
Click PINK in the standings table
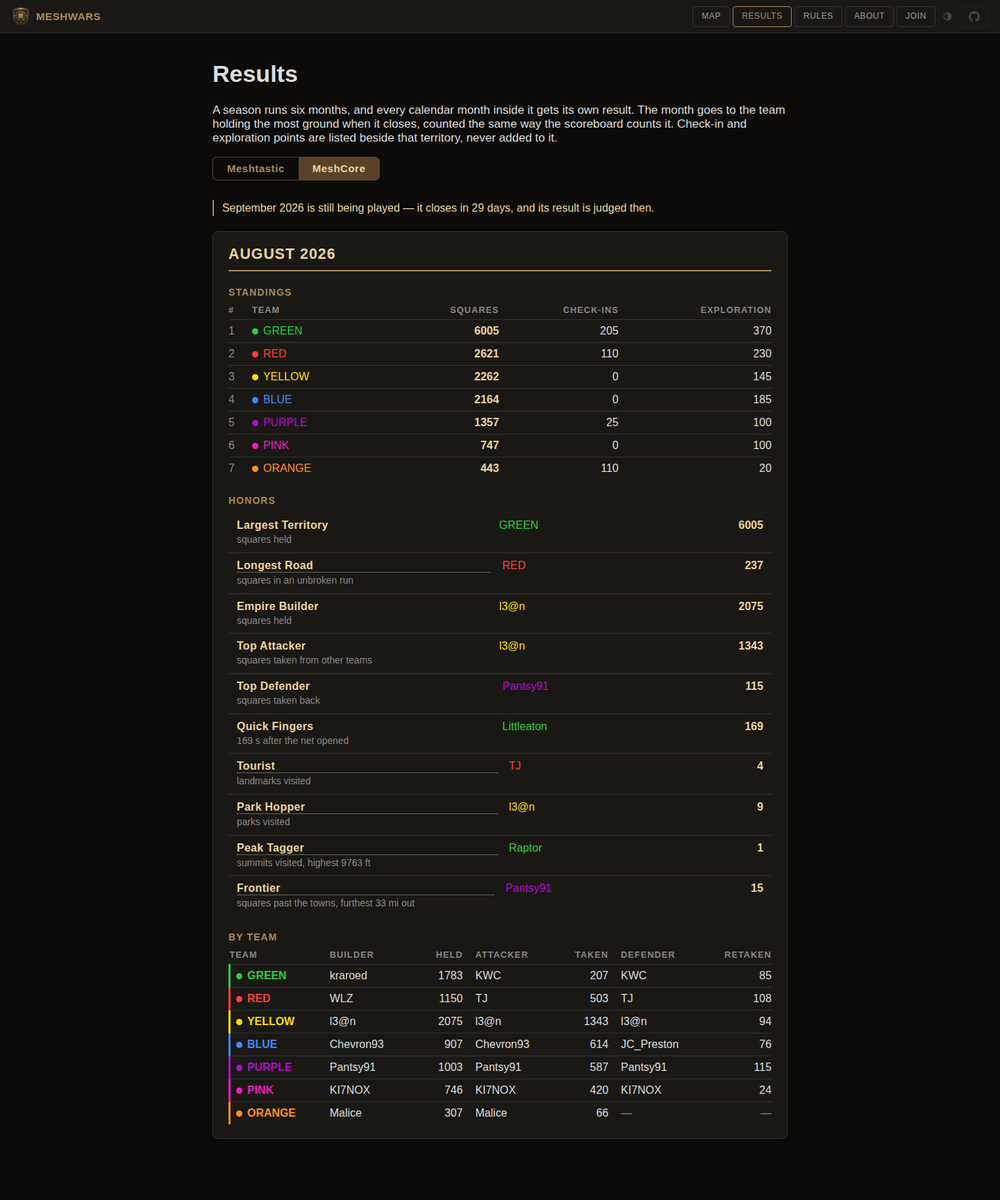click(x=277, y=445)
